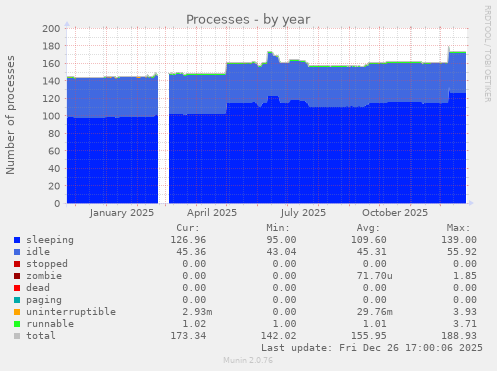
Task: Click the 'uninterruptible' legend label
Action: pos(71,312)
